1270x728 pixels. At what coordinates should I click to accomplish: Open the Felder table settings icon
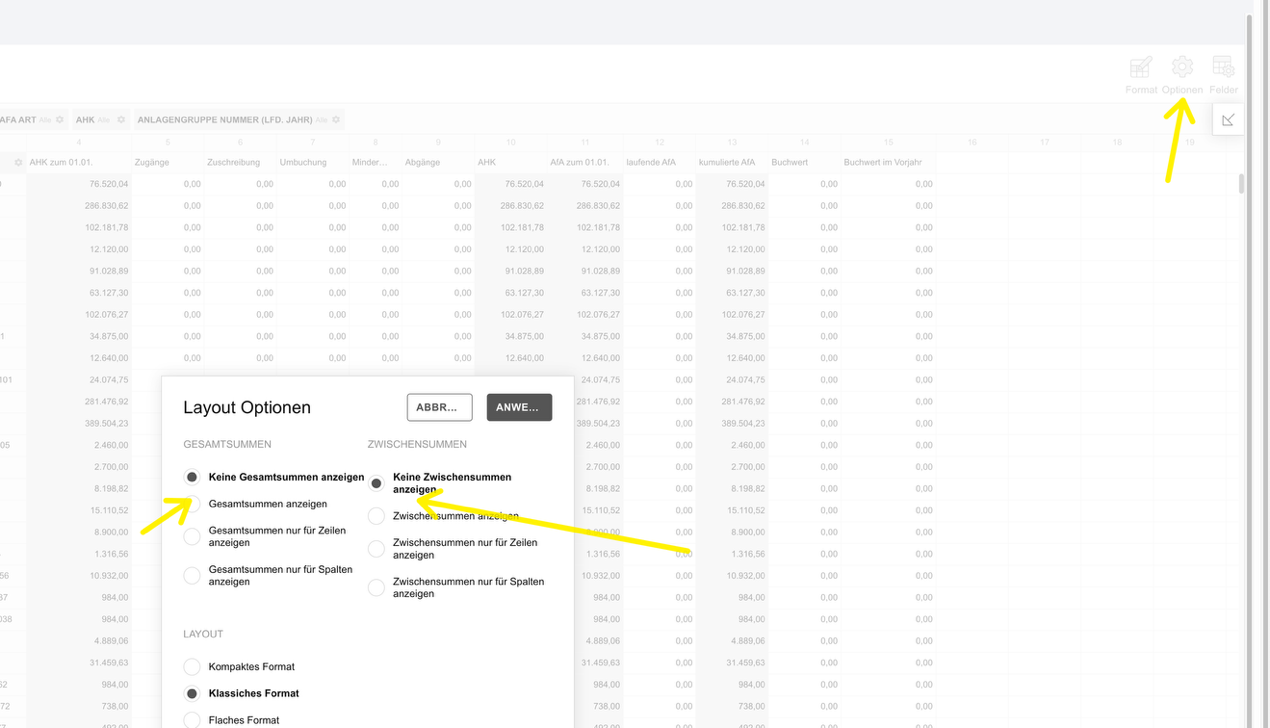pyautogui.click(x=1223, y=68)
